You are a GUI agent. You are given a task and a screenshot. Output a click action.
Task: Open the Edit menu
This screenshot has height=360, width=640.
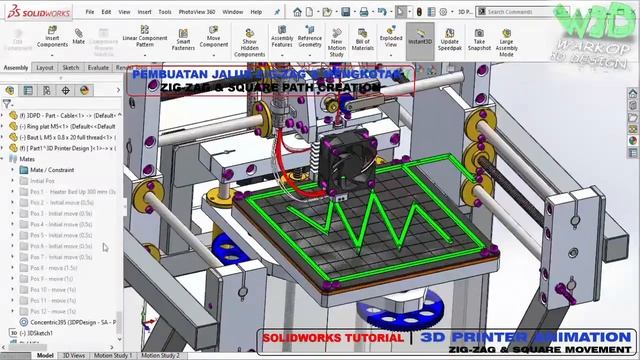[x=106, y=12]
